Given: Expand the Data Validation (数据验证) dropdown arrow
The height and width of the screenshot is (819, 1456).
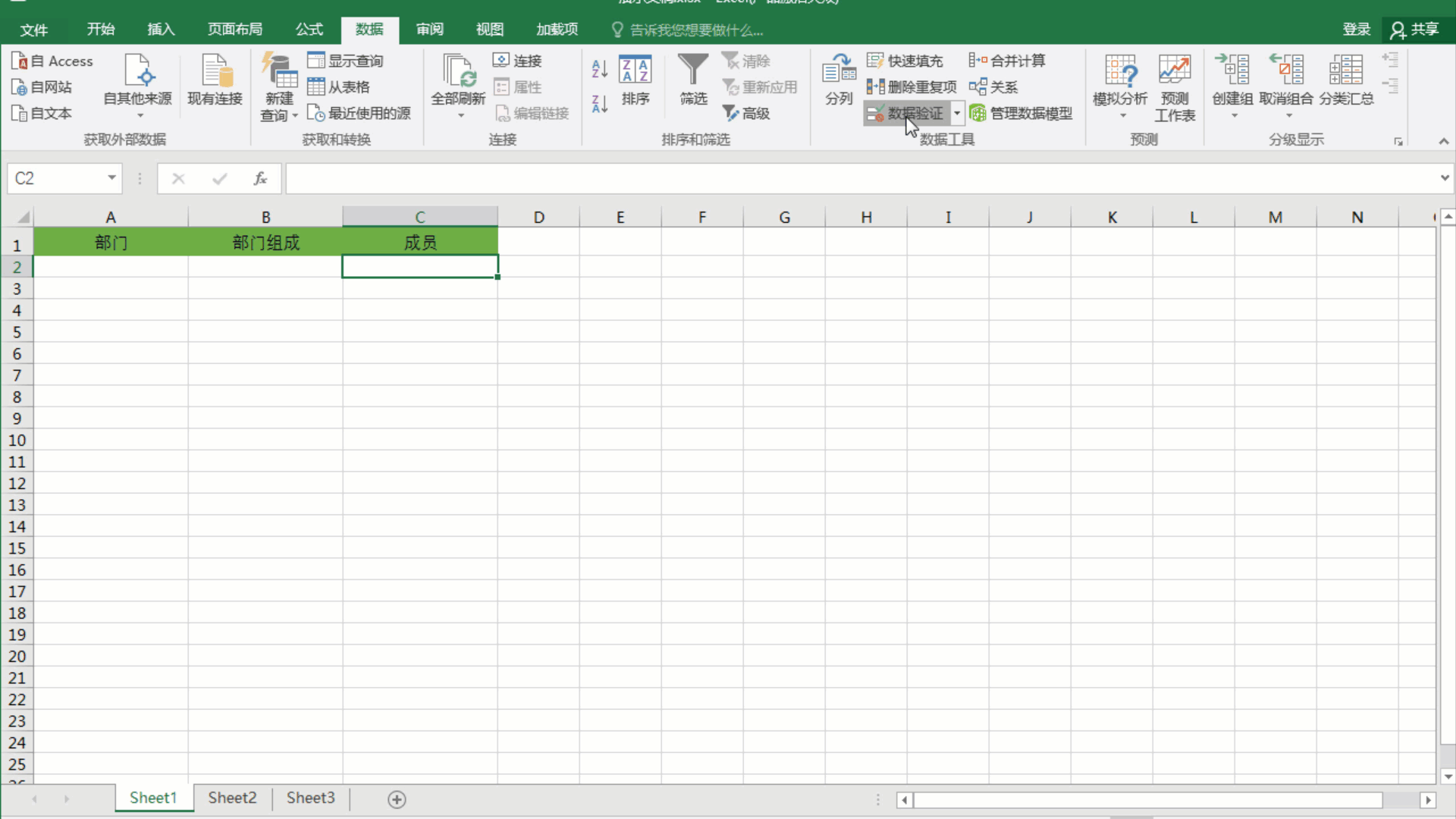Looking at the screenshot, I should (x=957, y=114).
